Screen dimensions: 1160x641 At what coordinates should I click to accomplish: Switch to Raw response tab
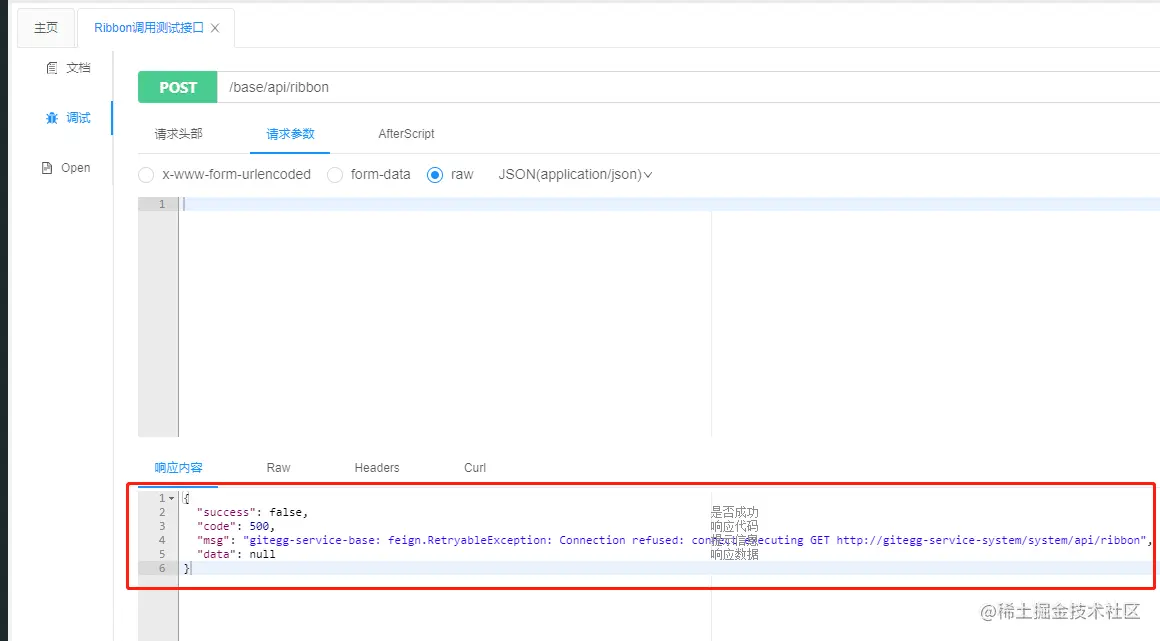(x=278, y=468)
